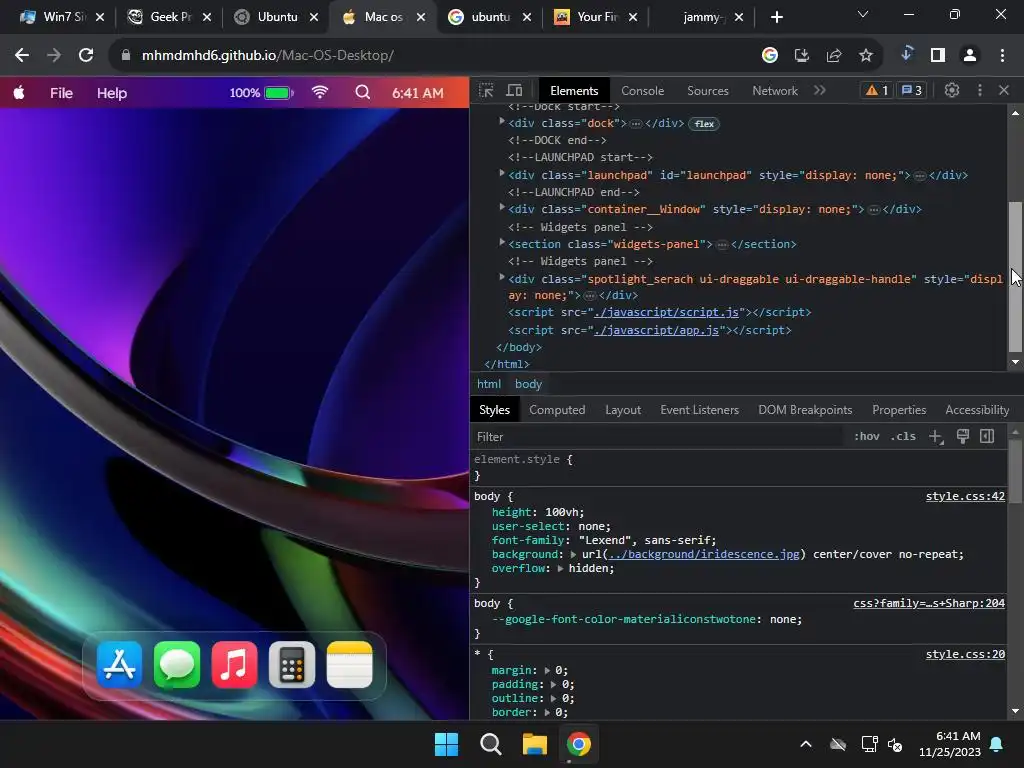Launch App Store from the dock
Viewport: 1024px width, 768px height.
[x=120, y=665]
